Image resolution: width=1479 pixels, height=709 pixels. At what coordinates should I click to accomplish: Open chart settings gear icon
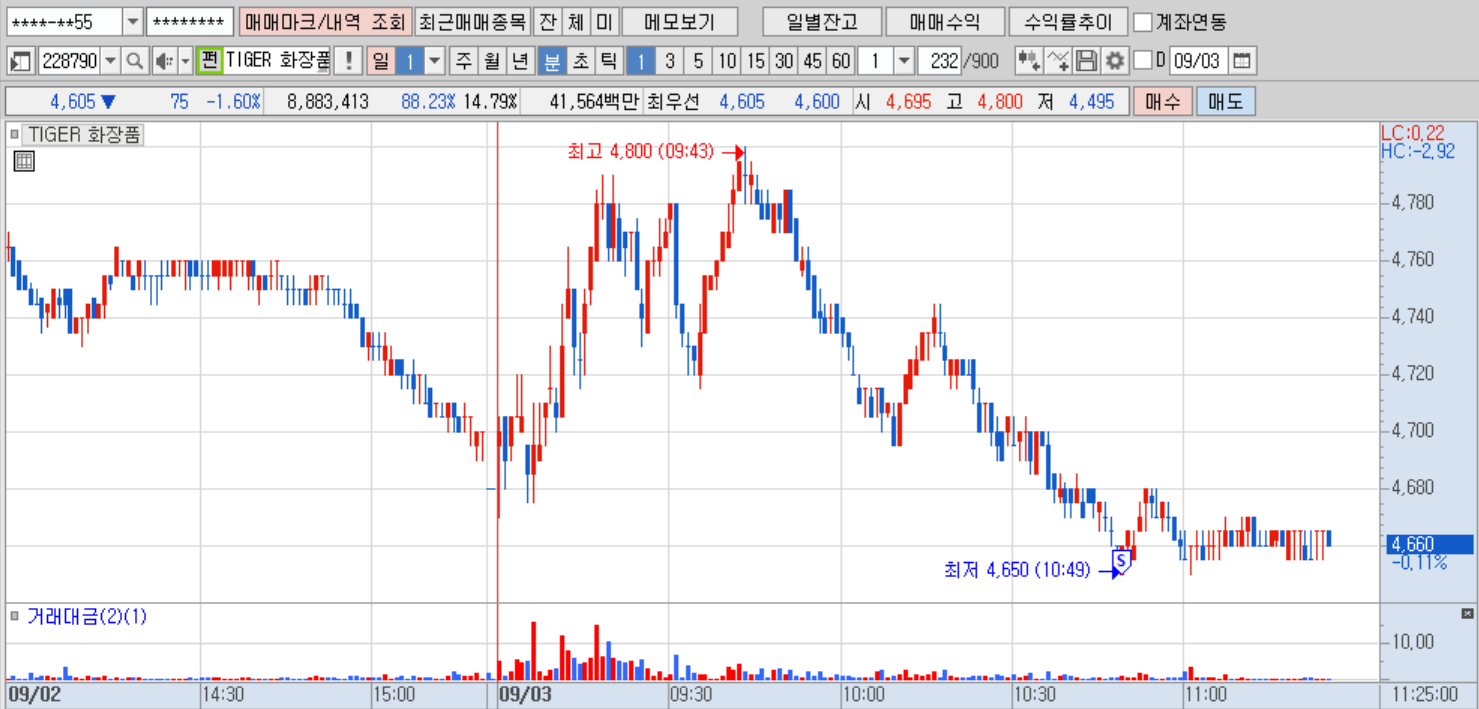[x=1114, y=61]
